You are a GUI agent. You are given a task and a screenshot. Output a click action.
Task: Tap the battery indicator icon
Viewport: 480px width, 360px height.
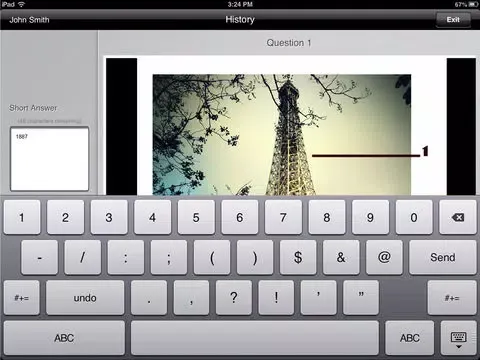pos(474,4)
